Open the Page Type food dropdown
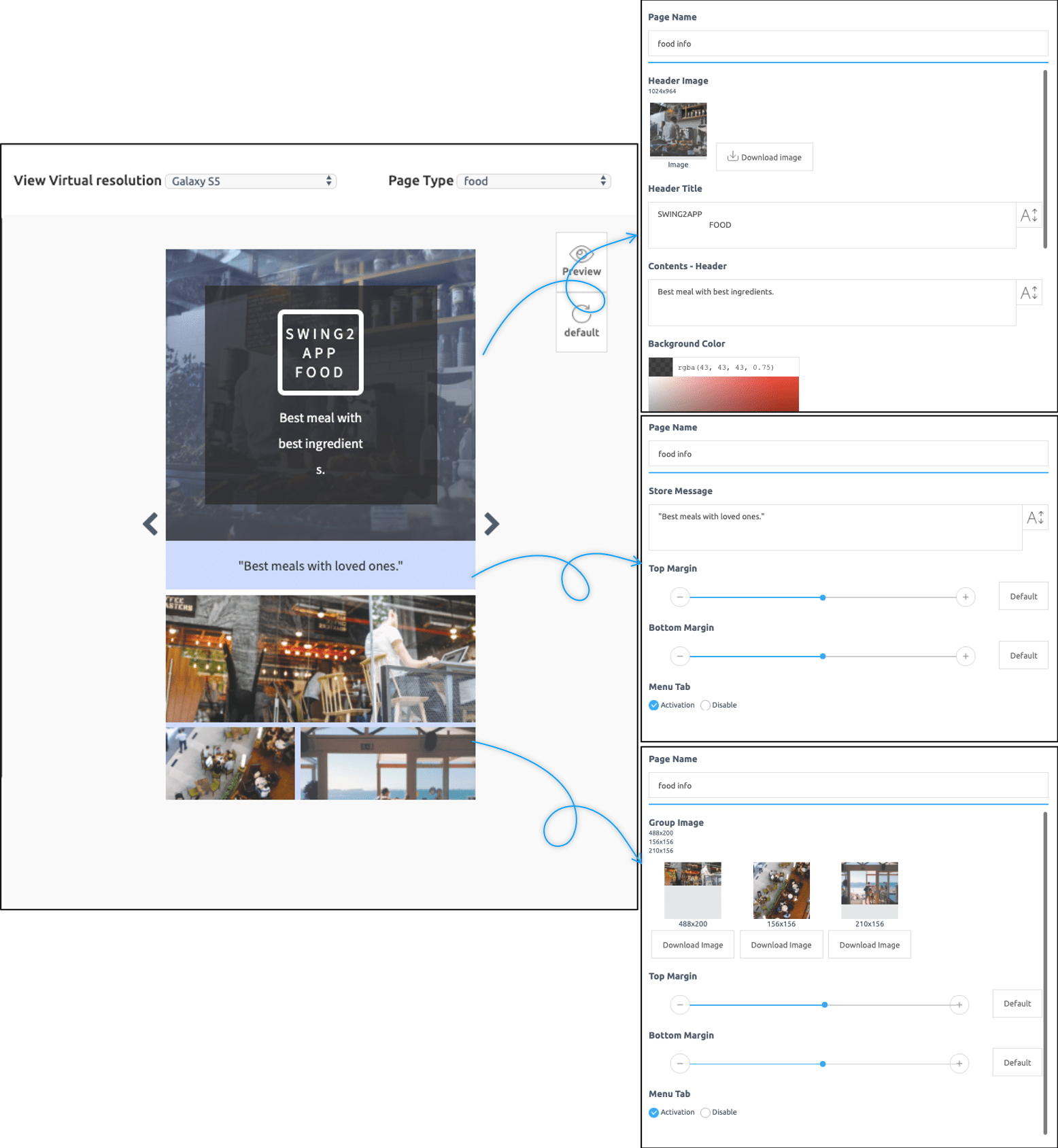Screen dimensions: 1058x1148 pos(534,181)
